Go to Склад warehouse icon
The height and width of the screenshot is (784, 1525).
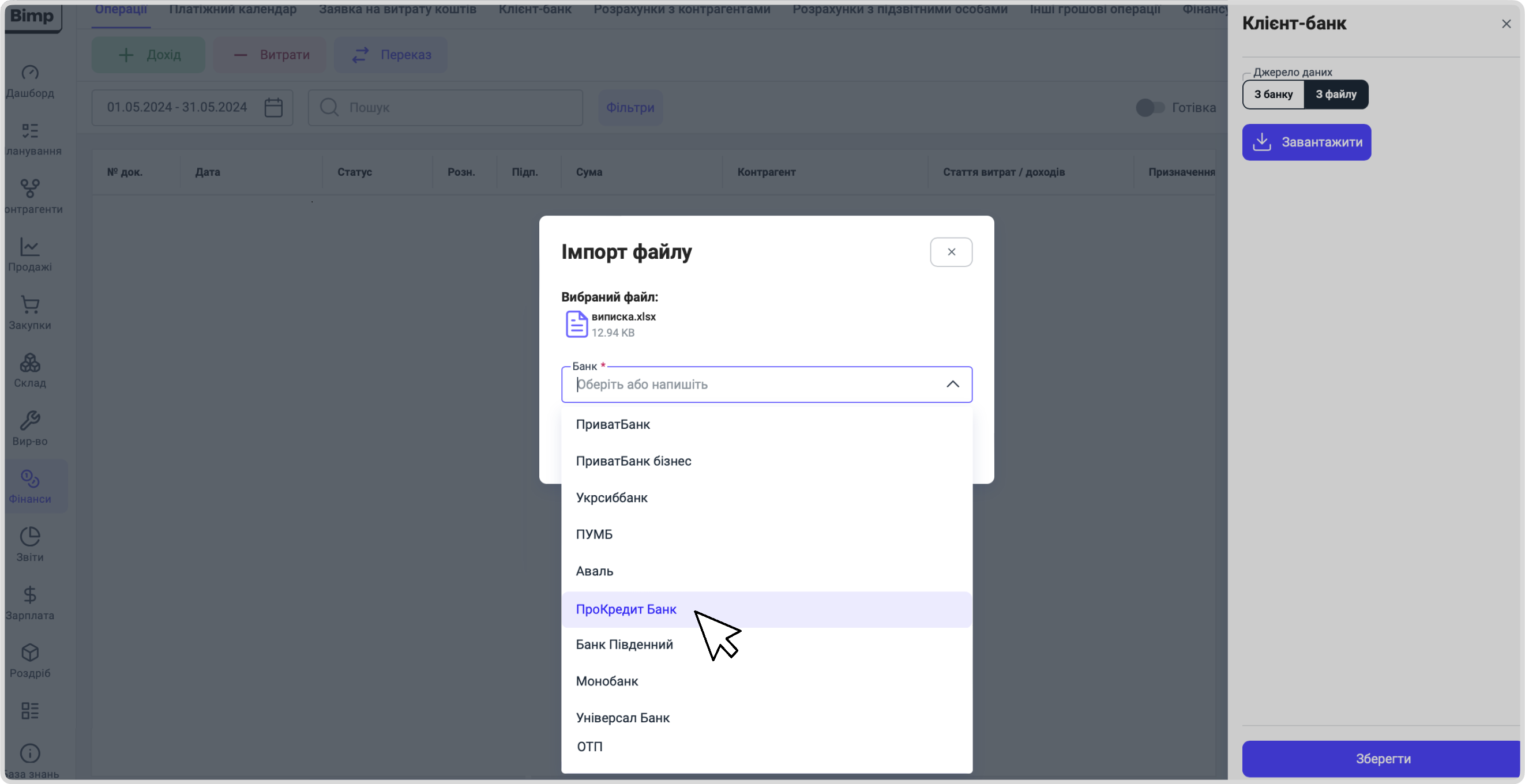29,363
